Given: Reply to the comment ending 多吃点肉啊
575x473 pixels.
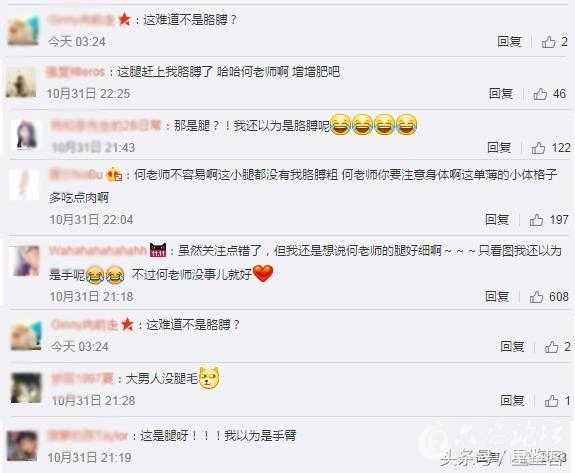Looking at the screenshot, I should [x=497, y=220].
